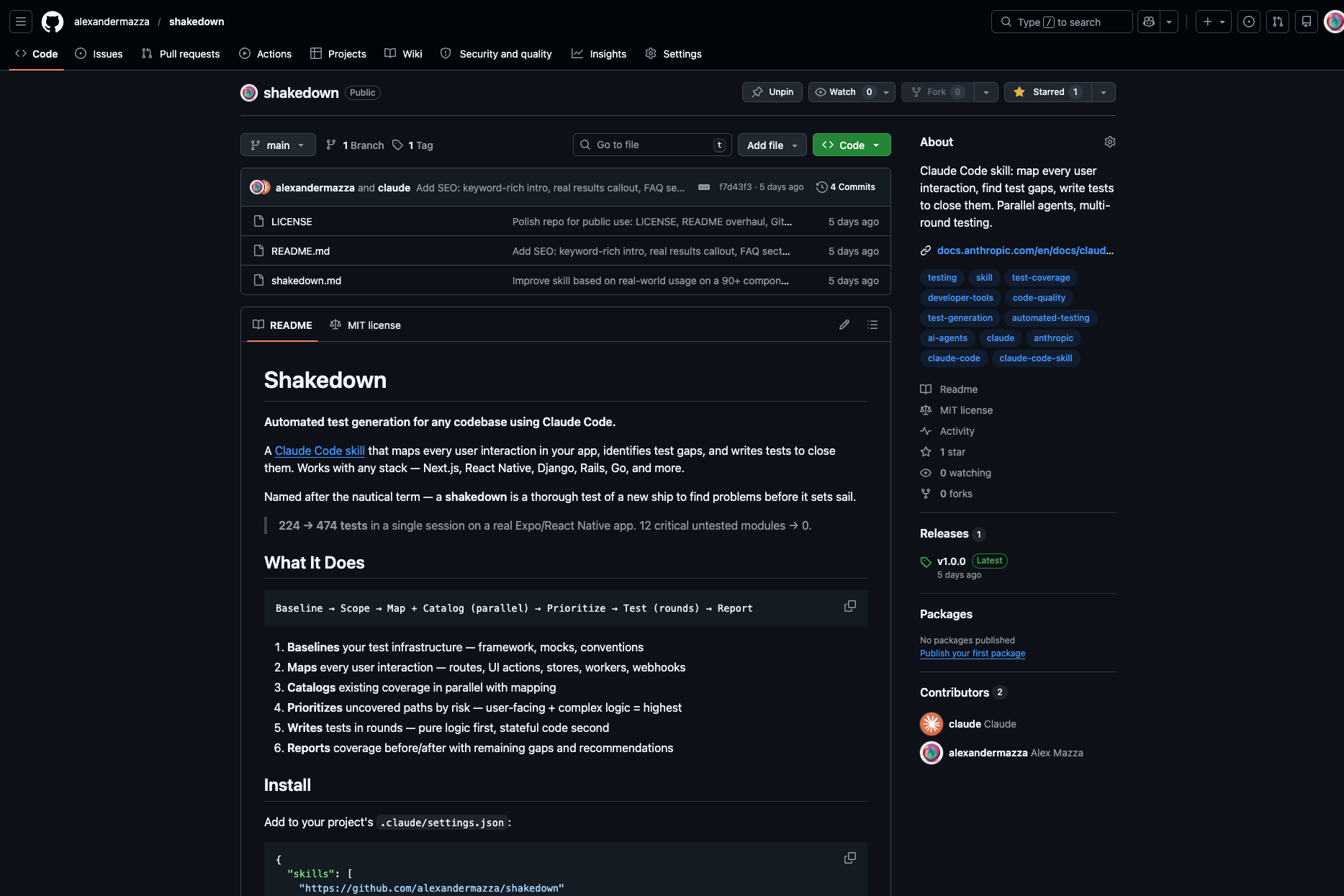
Task: Open the Copilot icon in header
Action: pos(1149,22)
